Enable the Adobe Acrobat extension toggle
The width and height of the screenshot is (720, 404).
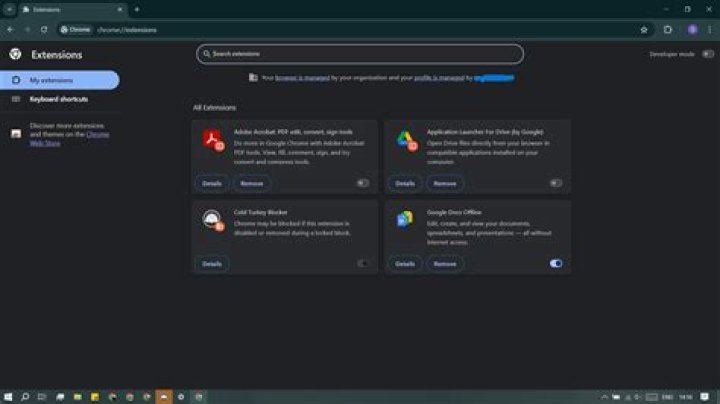pos(363,183)
